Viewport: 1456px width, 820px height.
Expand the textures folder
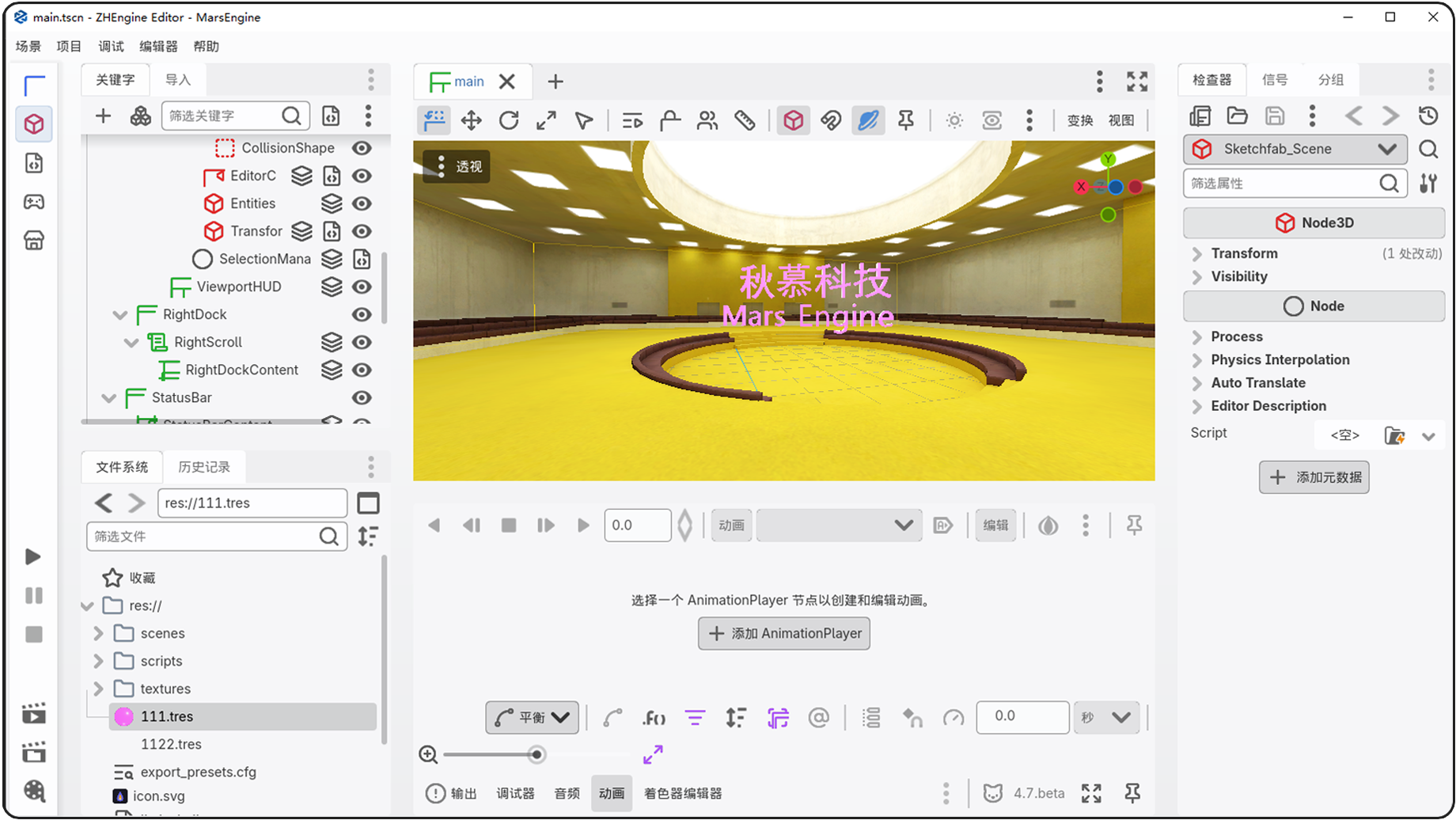[x=99, y=689]
